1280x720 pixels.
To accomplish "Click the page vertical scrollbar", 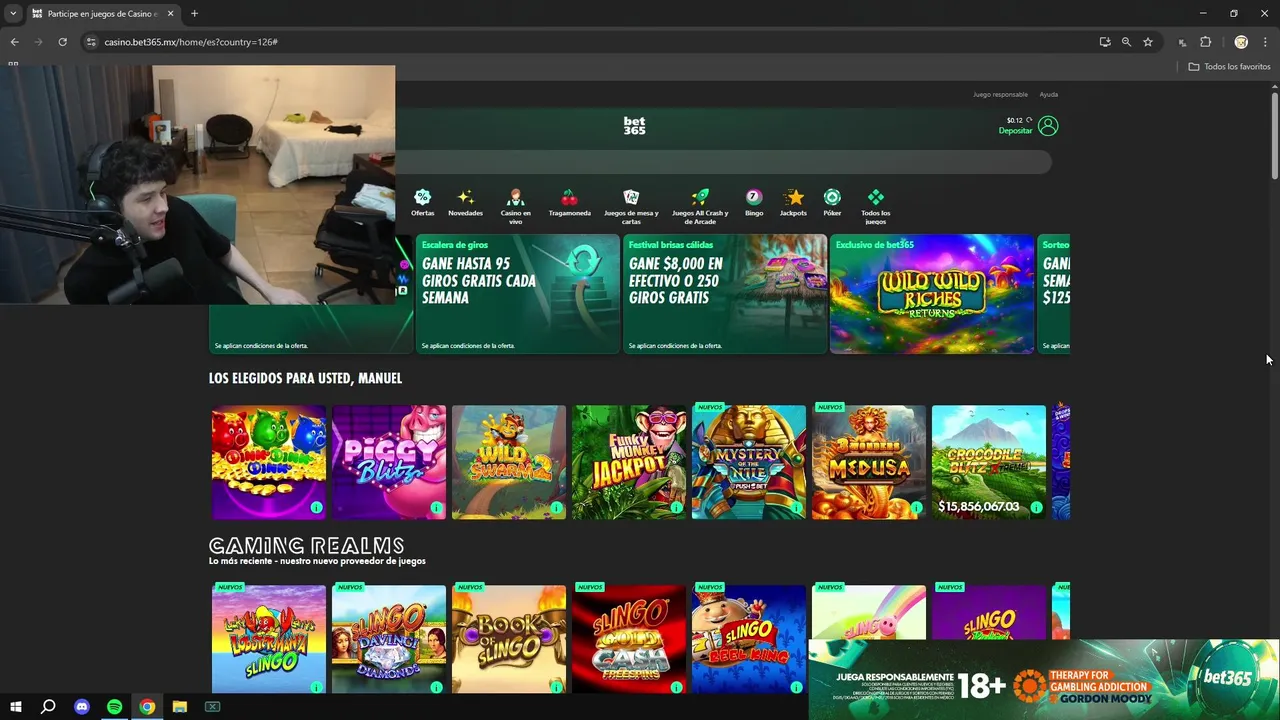I will [x=1275, y=136].
